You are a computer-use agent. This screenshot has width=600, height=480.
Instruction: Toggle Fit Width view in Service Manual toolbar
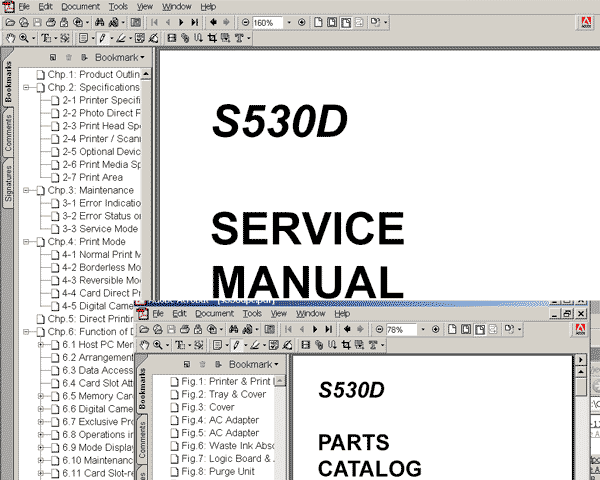346,23
